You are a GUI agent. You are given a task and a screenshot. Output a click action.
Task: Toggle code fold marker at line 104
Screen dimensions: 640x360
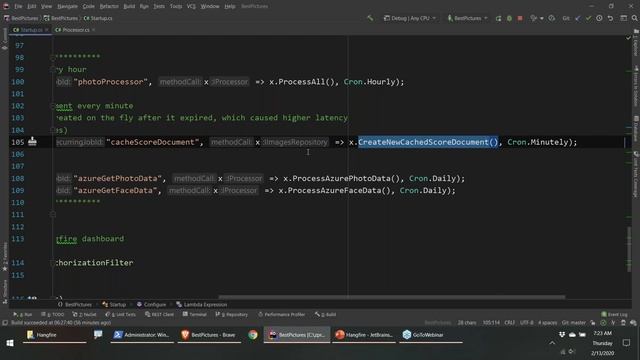53,130
